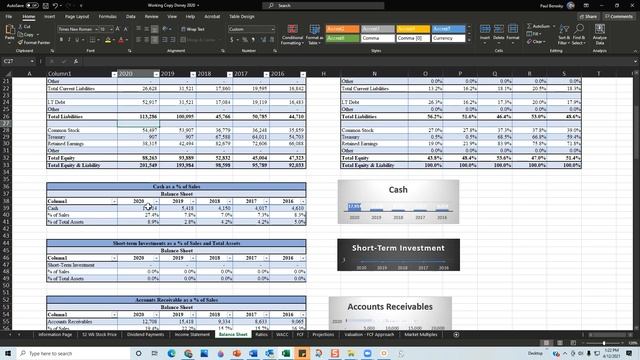
Task: Open the font size dropdown
Action: pyautogui.click(x=111, y=29)
